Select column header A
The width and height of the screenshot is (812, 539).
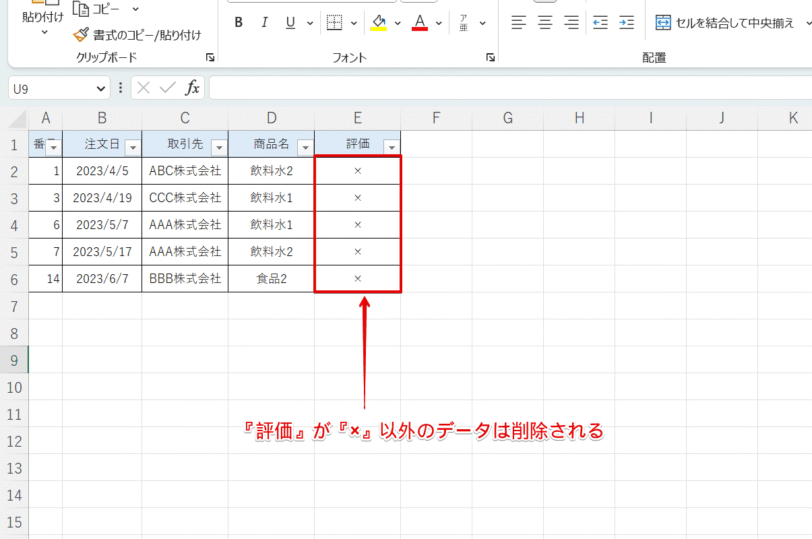tap(46, 119)
